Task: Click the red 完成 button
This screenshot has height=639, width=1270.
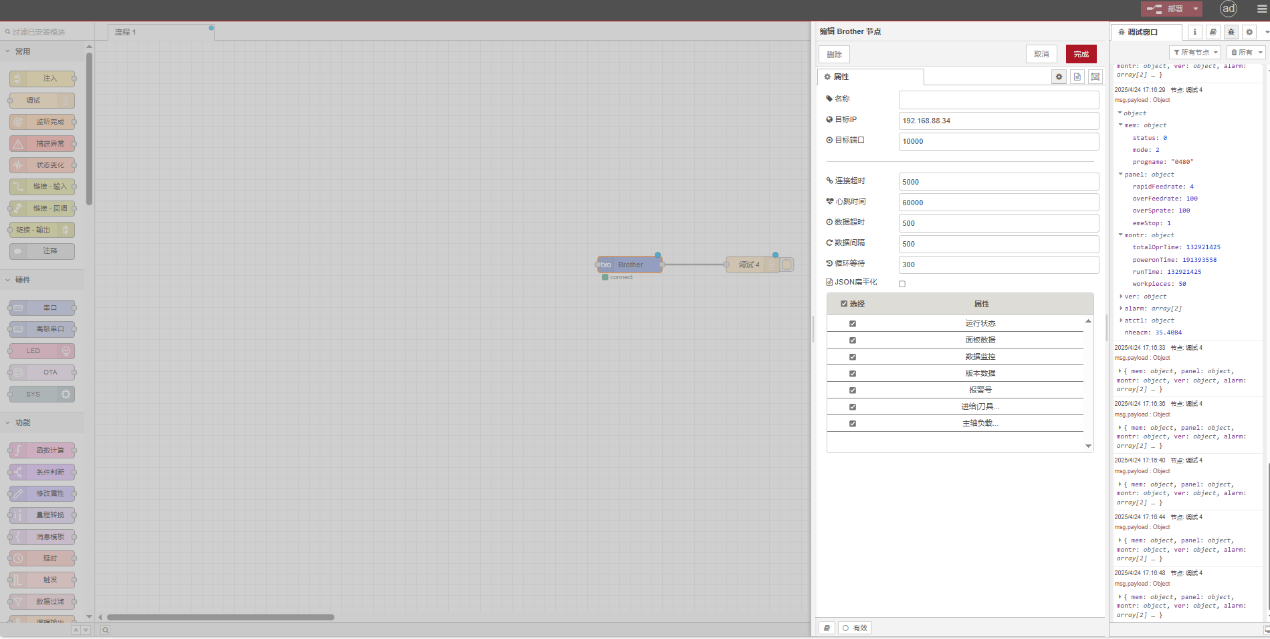Action: click(x=1081, y=54)
